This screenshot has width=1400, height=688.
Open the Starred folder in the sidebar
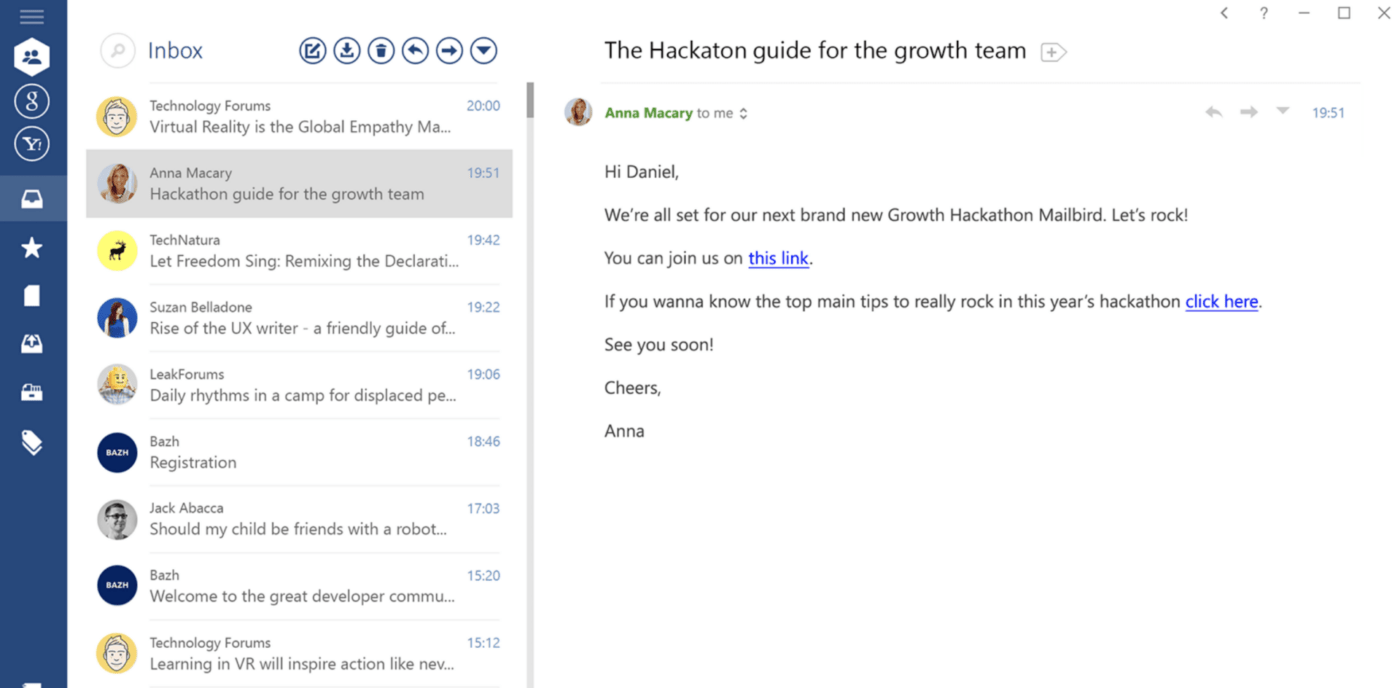(32, 248)
